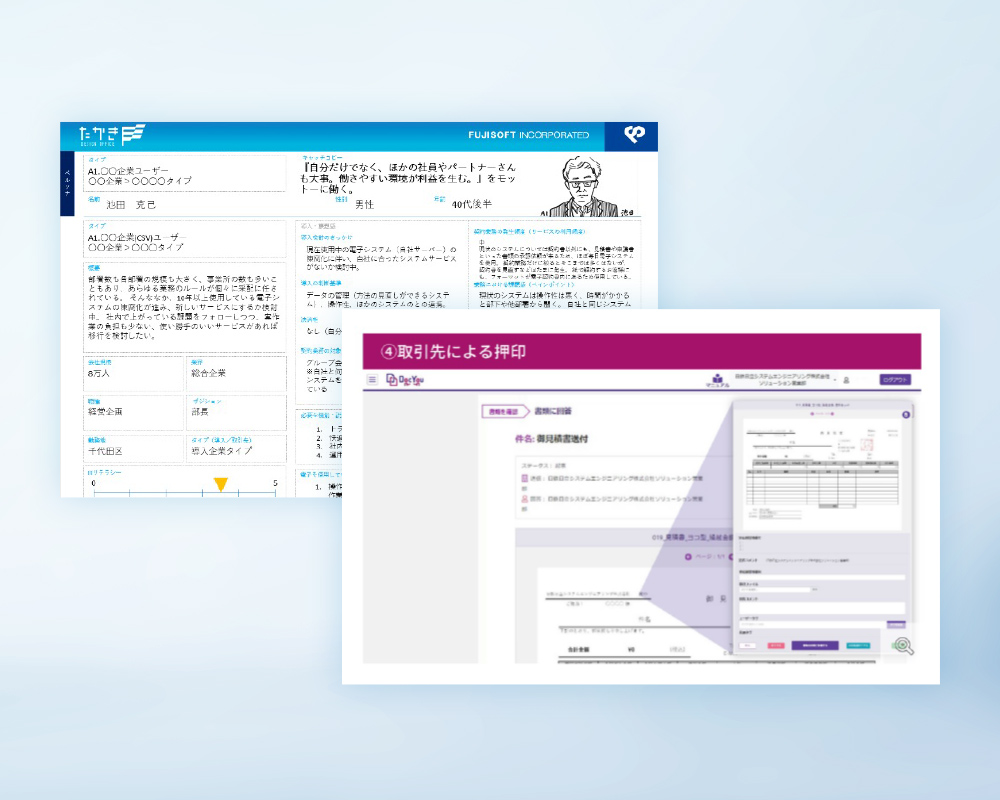This screenshot has width=1000, height=800.
Task: Click the 部長 position cell
Action: (237, 412)
